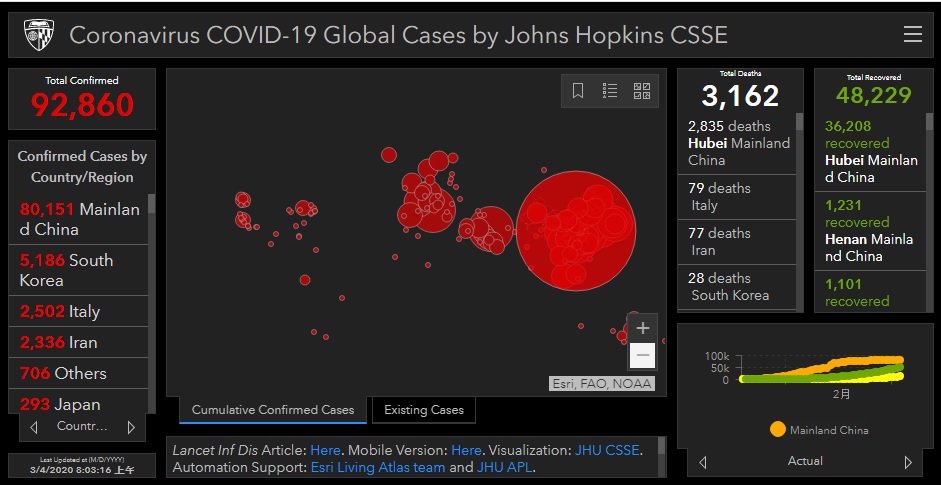Viewport: 941px width, 485px height.
Task: Open the Lancet Inf Dis article Here link
Action: coord(325,450)
